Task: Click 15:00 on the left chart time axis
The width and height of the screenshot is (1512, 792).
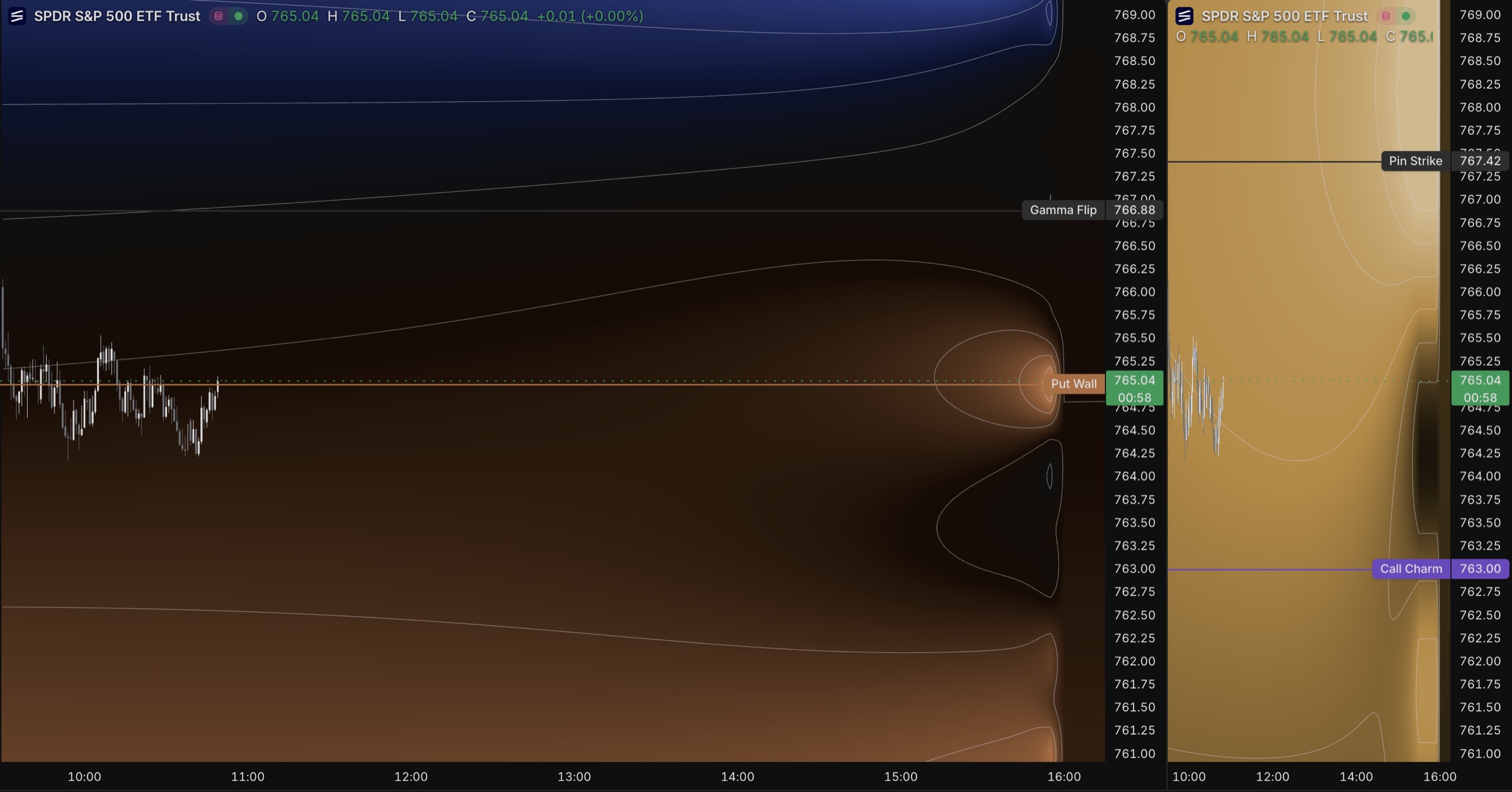Action: tap(900, 776)
